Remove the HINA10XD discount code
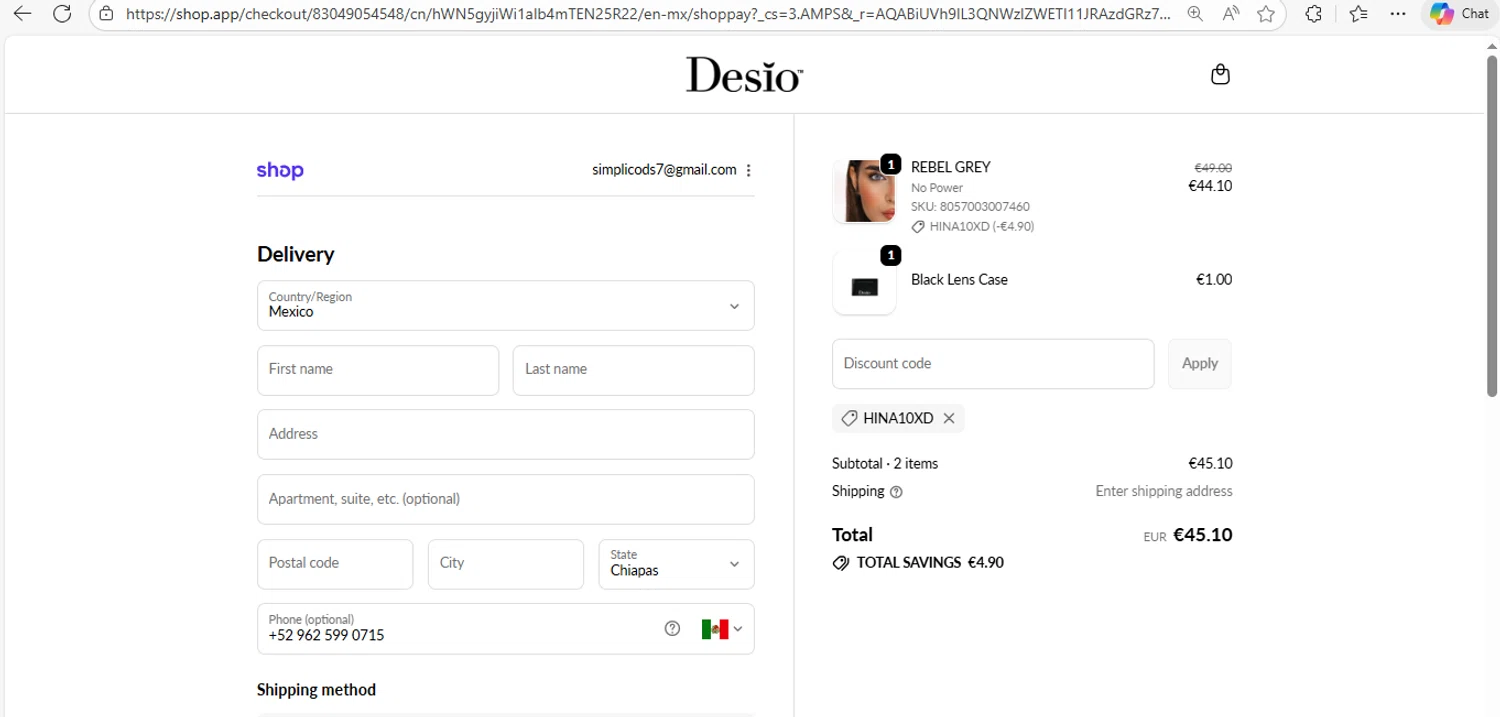1500x717 pixels. pos(949,418)
